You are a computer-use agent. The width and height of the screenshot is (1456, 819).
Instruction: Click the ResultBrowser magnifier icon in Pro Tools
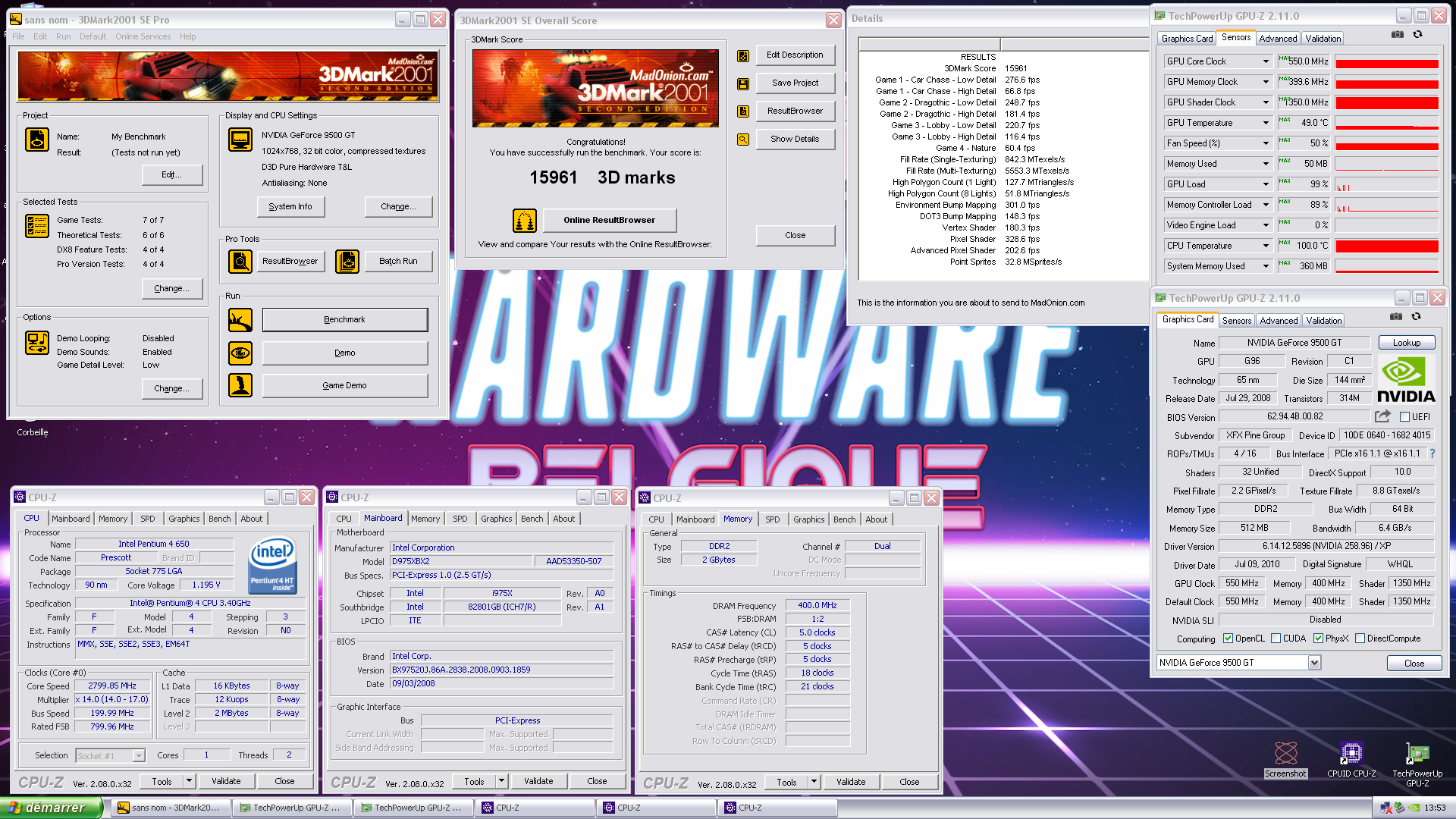click(x=240, y=262)
